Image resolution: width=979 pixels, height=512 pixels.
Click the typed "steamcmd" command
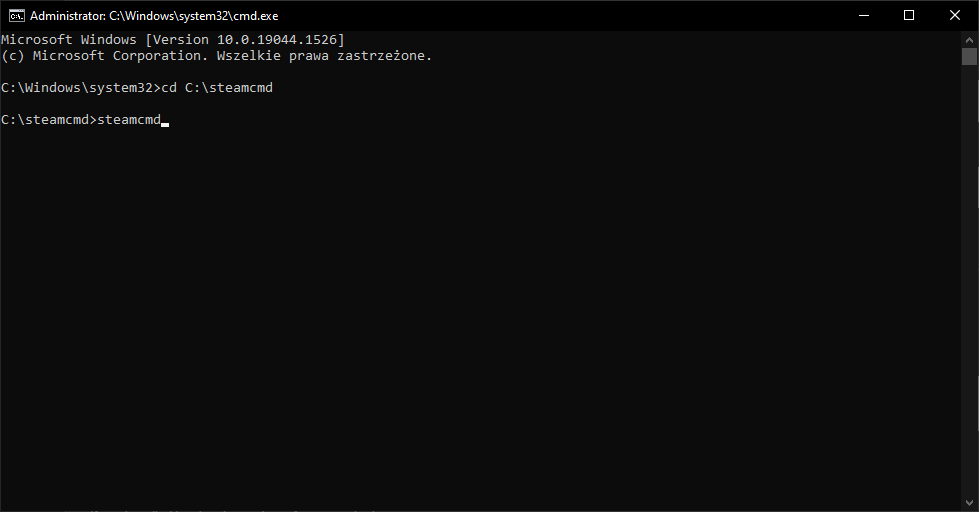point(128,120)
